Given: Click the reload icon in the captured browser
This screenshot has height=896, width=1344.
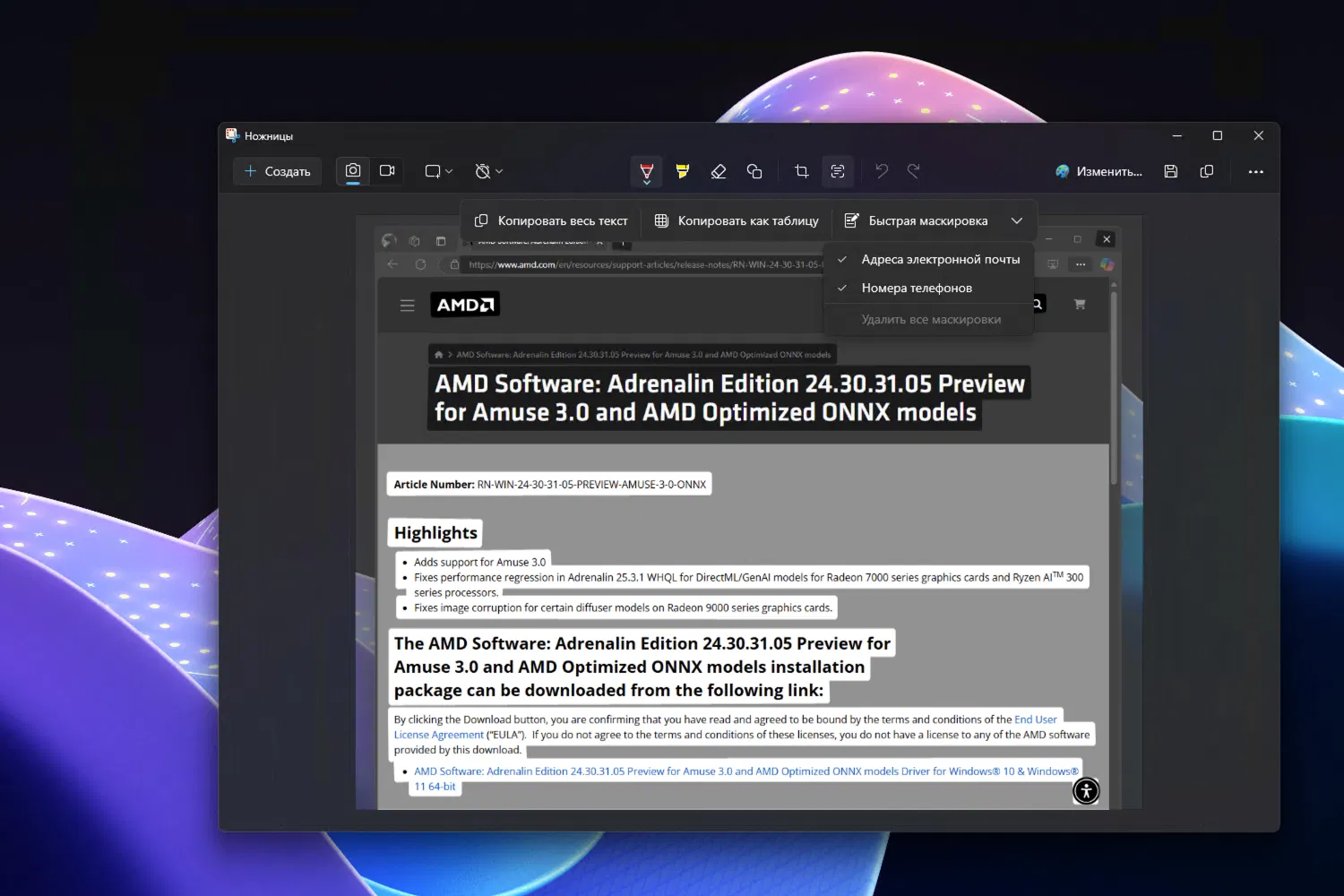Looking at the screenshot, I should [x=420, y=264].
